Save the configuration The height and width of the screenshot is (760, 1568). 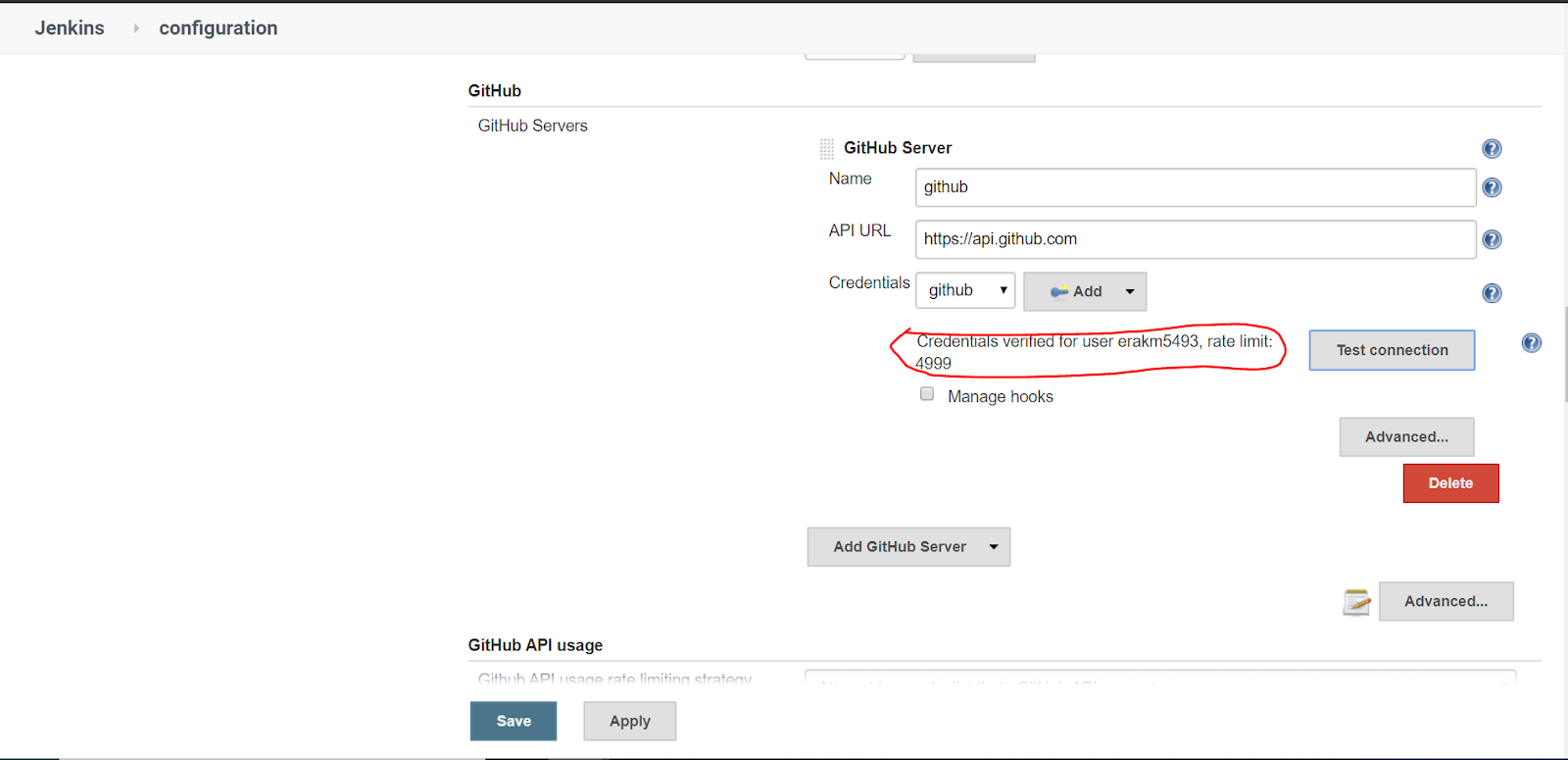tap(514, 721)
